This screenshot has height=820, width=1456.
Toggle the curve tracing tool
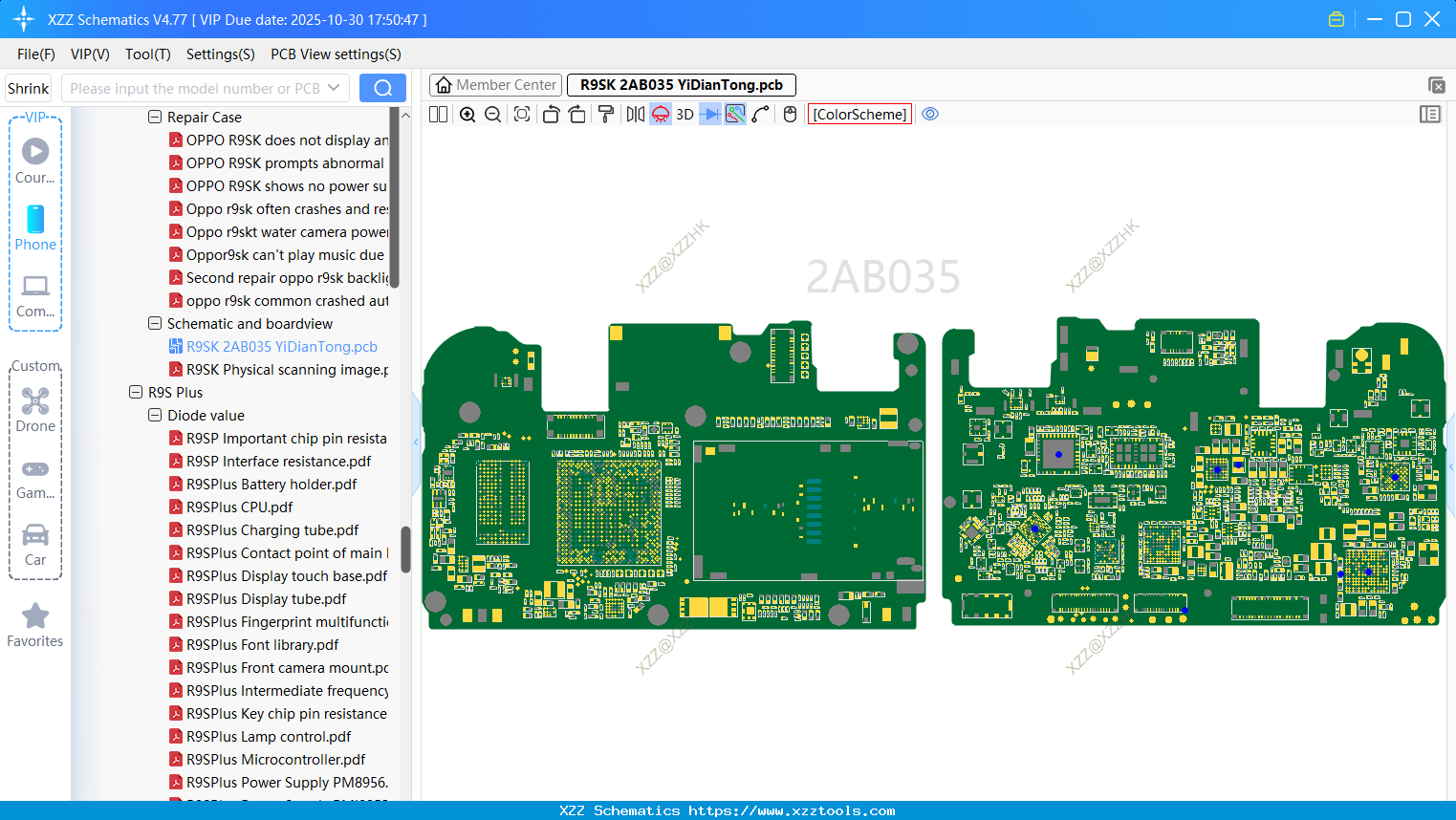click(x=758, y=114)
